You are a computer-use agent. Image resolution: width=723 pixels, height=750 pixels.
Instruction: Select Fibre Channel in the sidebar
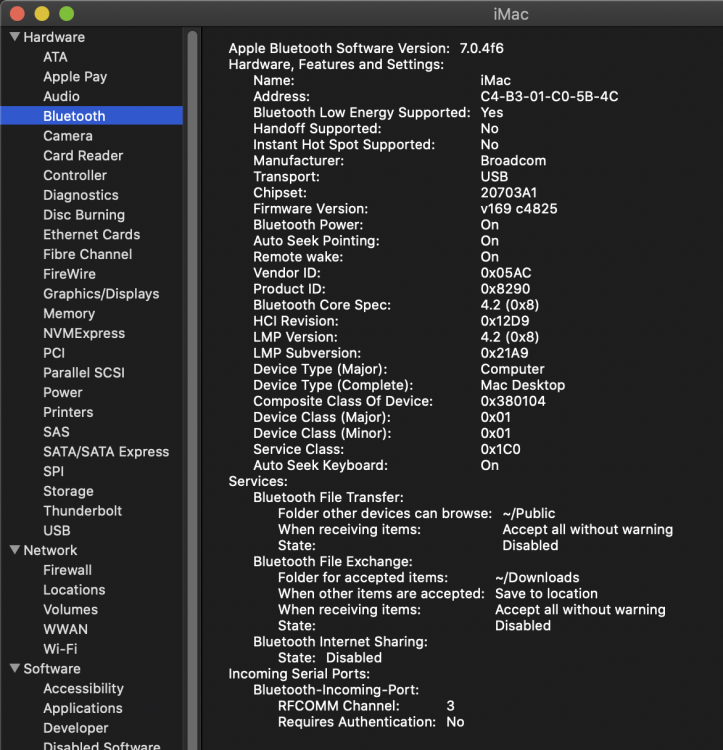(88, 254)
